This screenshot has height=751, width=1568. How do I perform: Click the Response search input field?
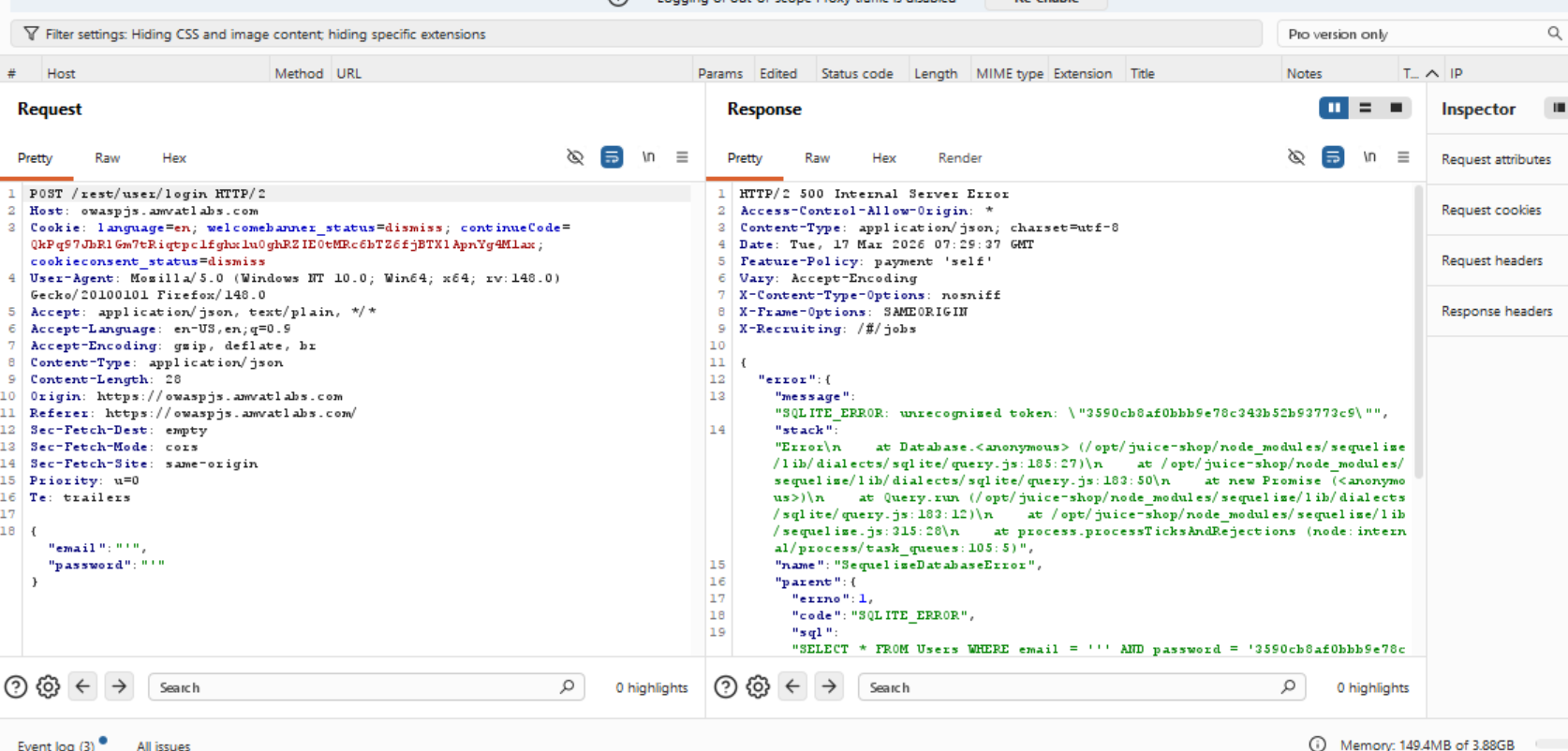1068,687
